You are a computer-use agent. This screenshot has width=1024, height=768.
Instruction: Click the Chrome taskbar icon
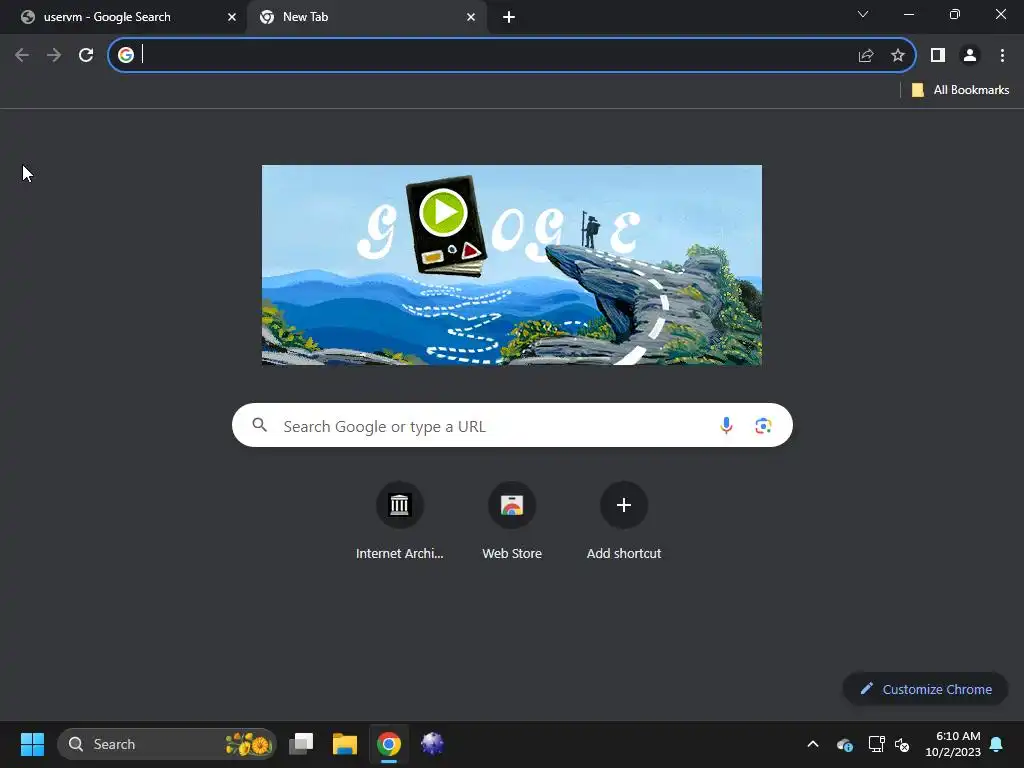(x=389, y=744)
